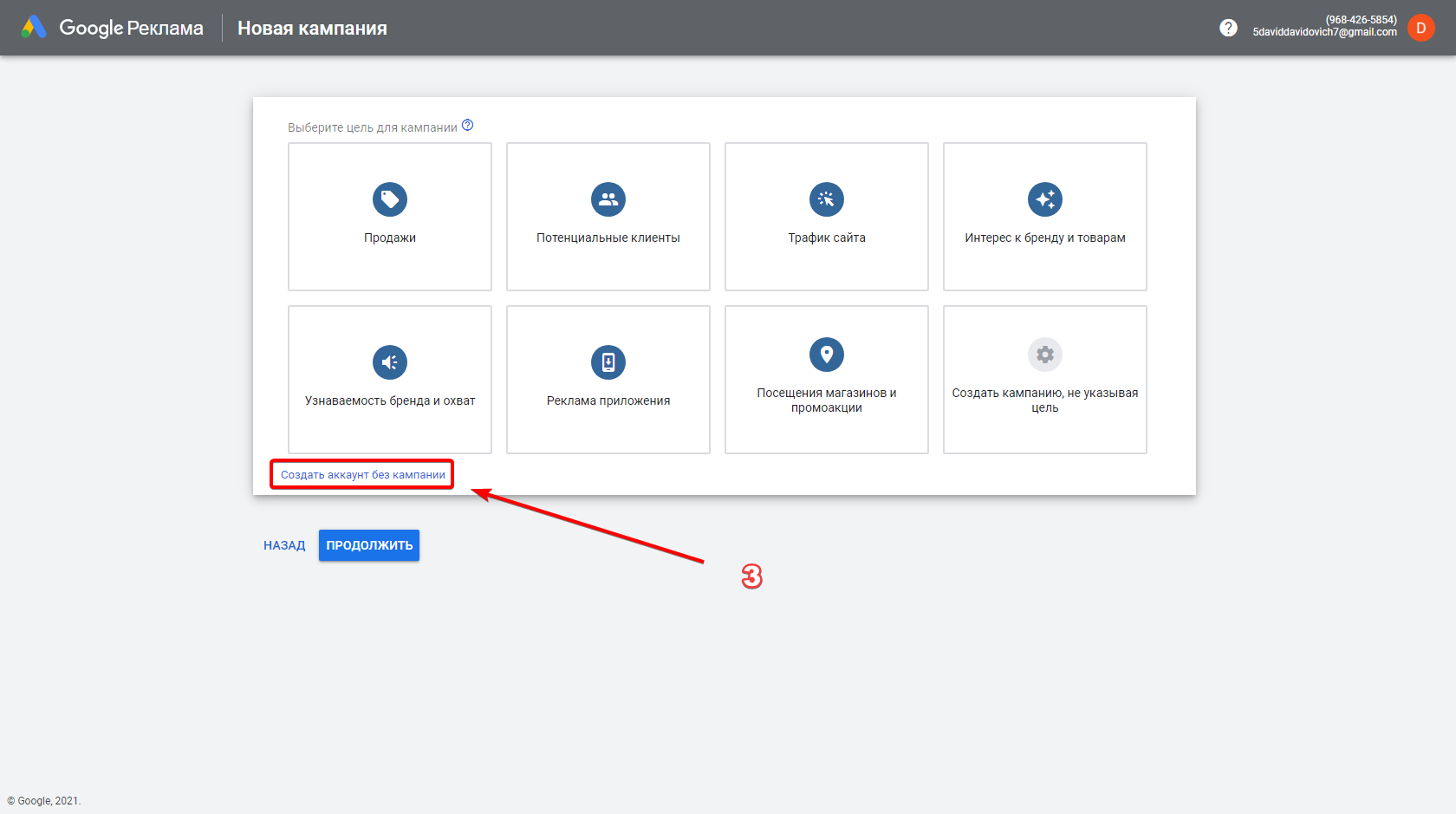Viewport: 1456px width, 814px height.
Task: Select Интерес к бренду и товарам label
Action: [1045, 238]
